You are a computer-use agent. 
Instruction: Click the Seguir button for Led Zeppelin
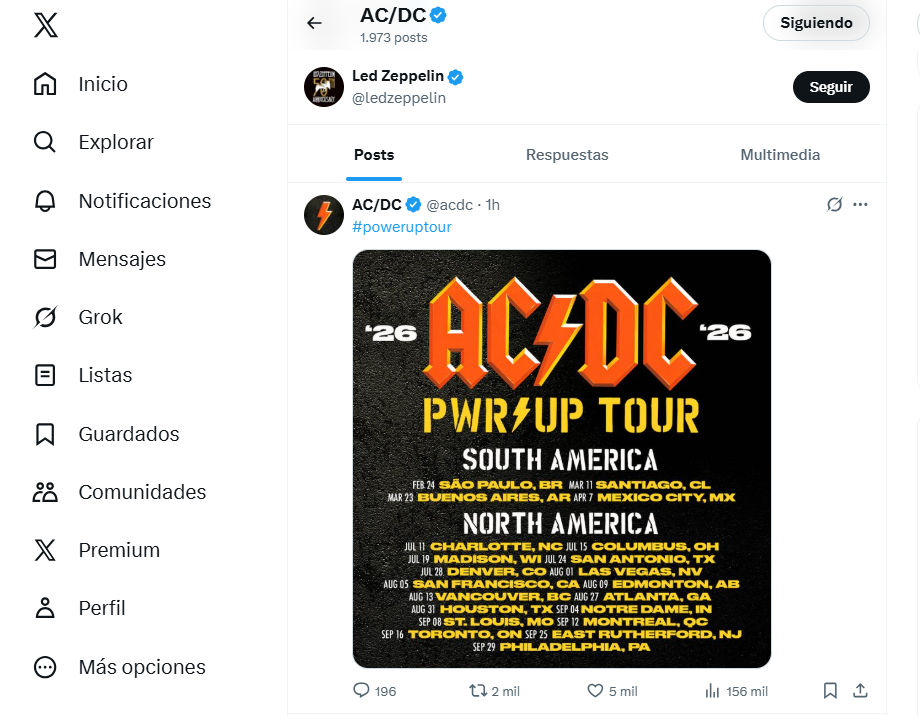point(831,87)
